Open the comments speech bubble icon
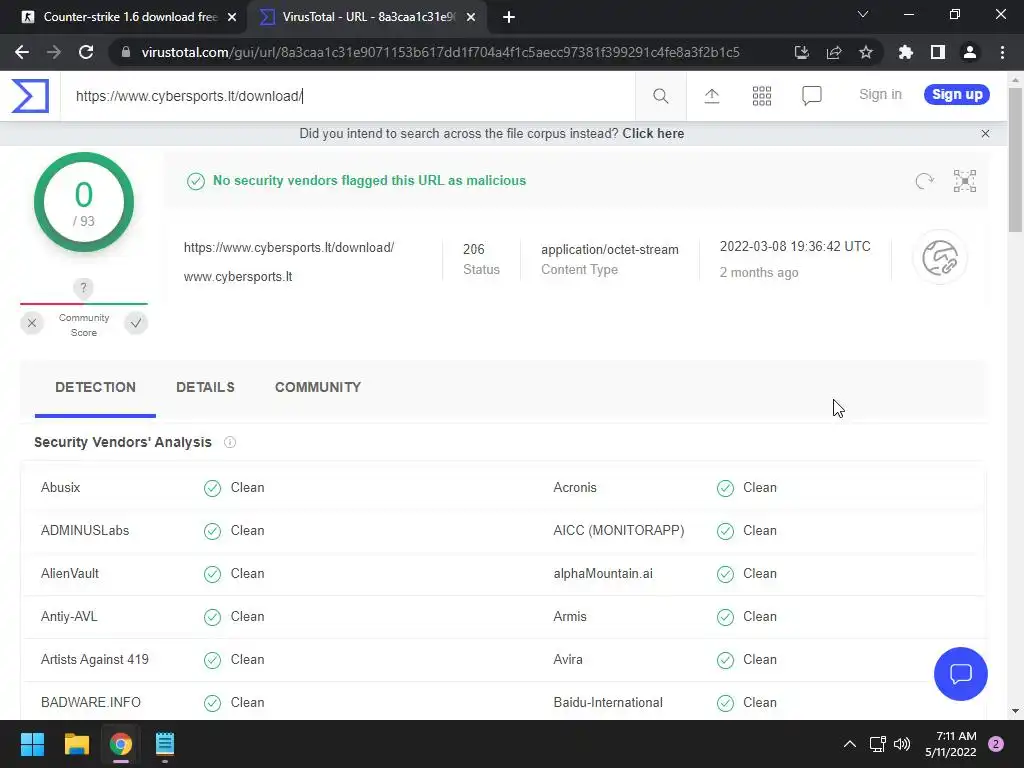The height and width of the screenshot is (768, 1024). (x=811, y=96)
